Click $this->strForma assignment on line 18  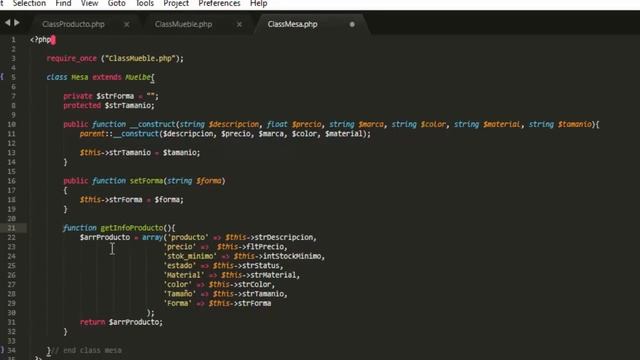click(131, 200)
